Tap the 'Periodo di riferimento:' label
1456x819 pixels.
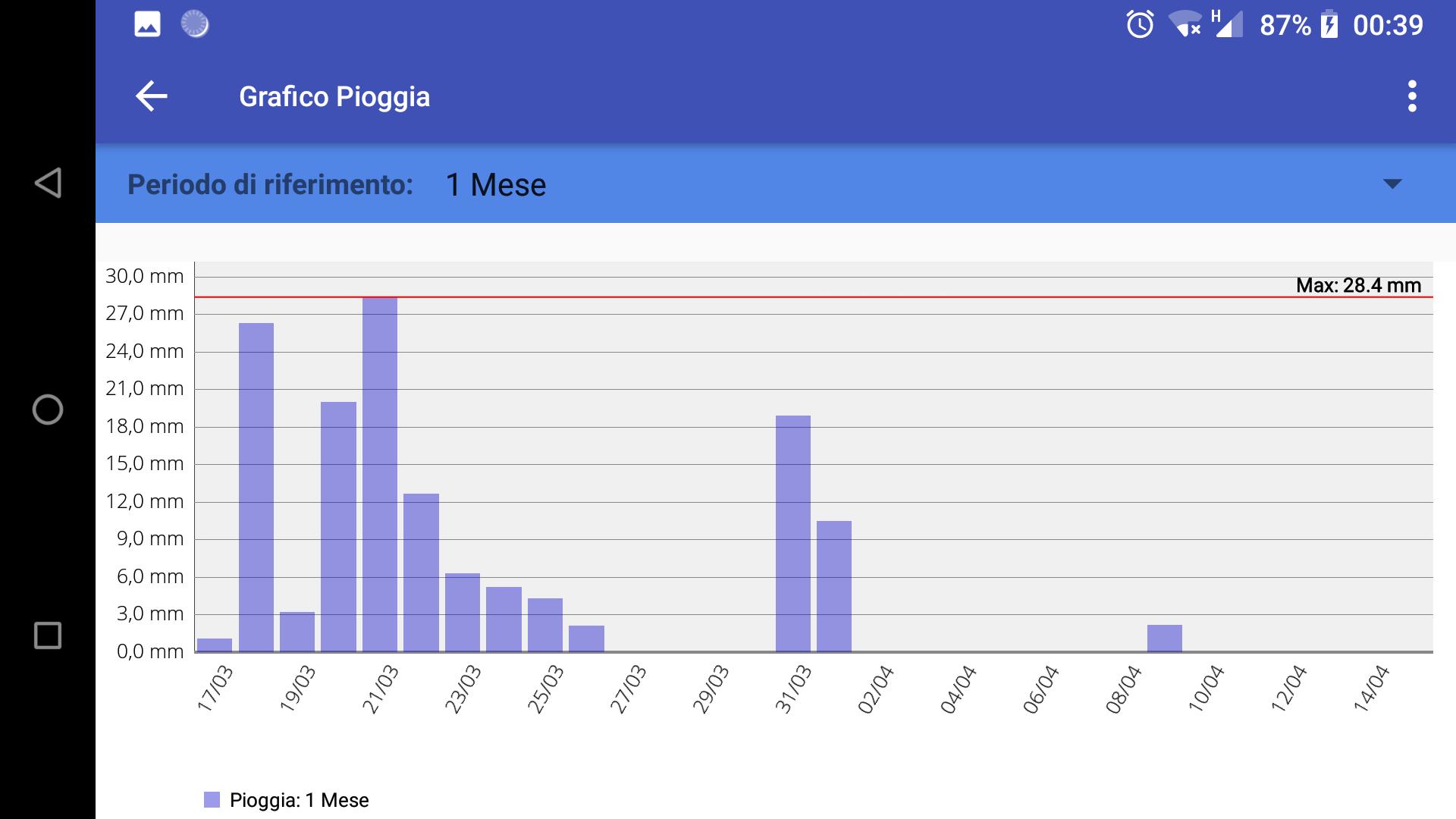click(x=270, y=184)
